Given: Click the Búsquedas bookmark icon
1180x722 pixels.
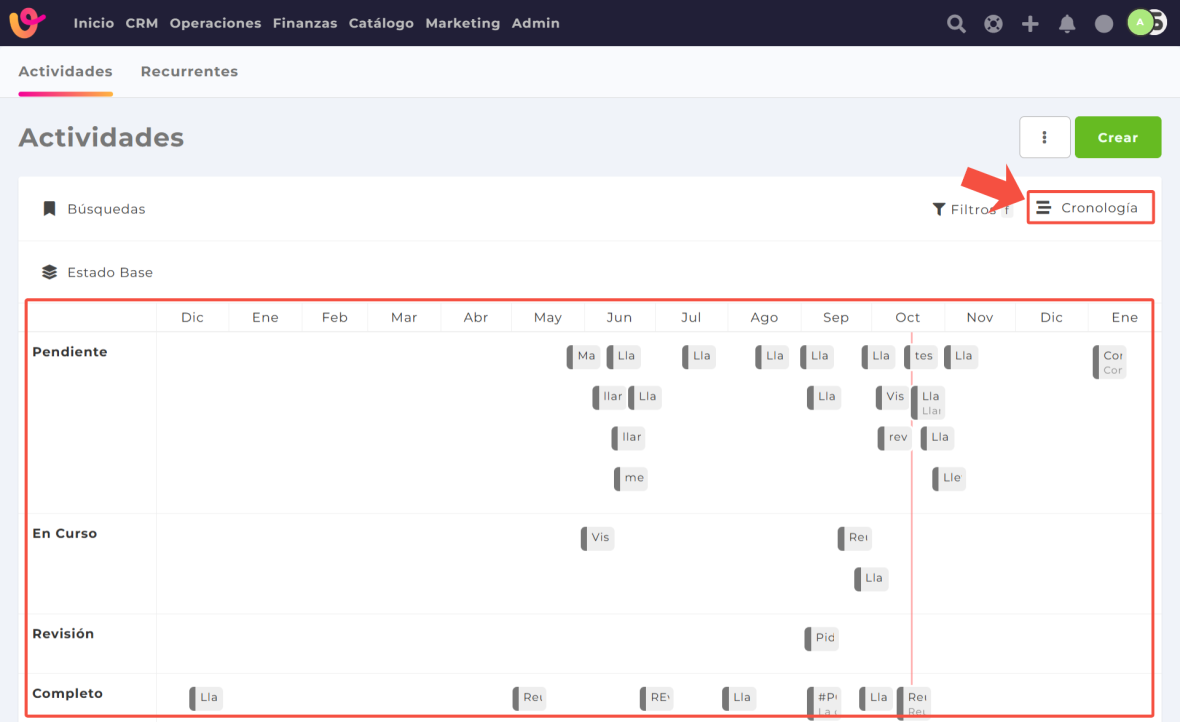Looking at the screenshot, I should (x=49, y=209).
